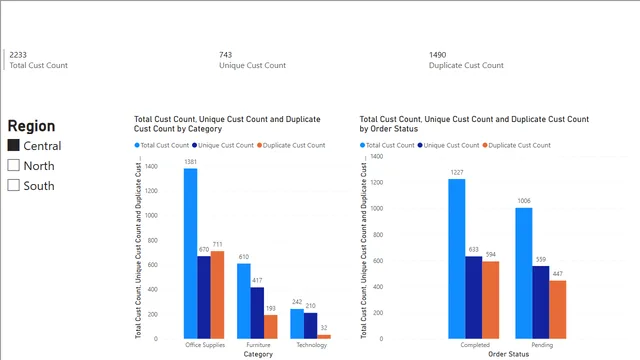This screenshot has height=360, width=640.
Task: Select the Technology duplicate bar 32
Action: pos(324,337)
